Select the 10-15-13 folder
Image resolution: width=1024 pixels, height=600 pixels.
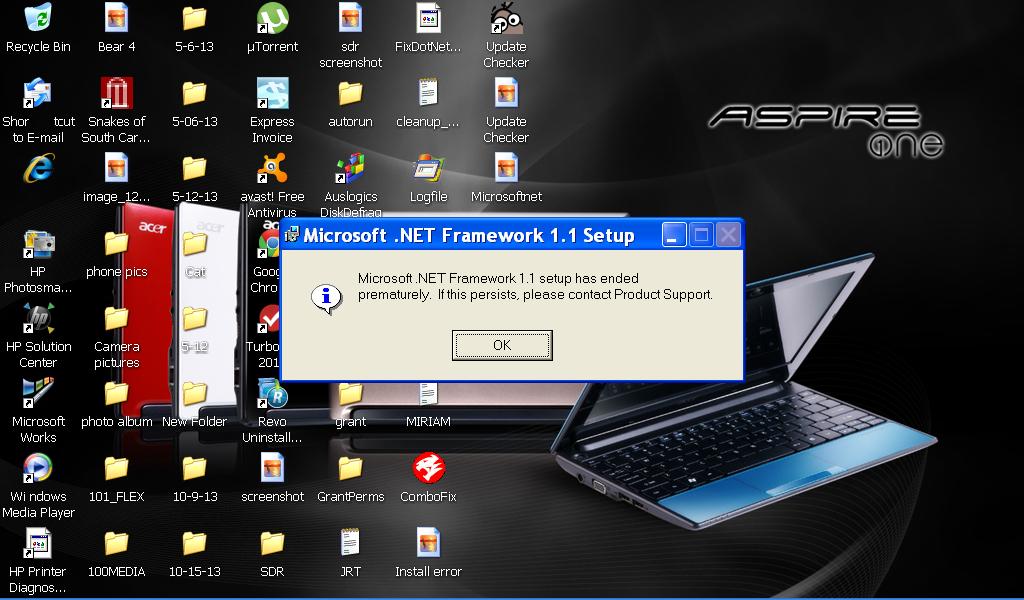pos(194,544)
